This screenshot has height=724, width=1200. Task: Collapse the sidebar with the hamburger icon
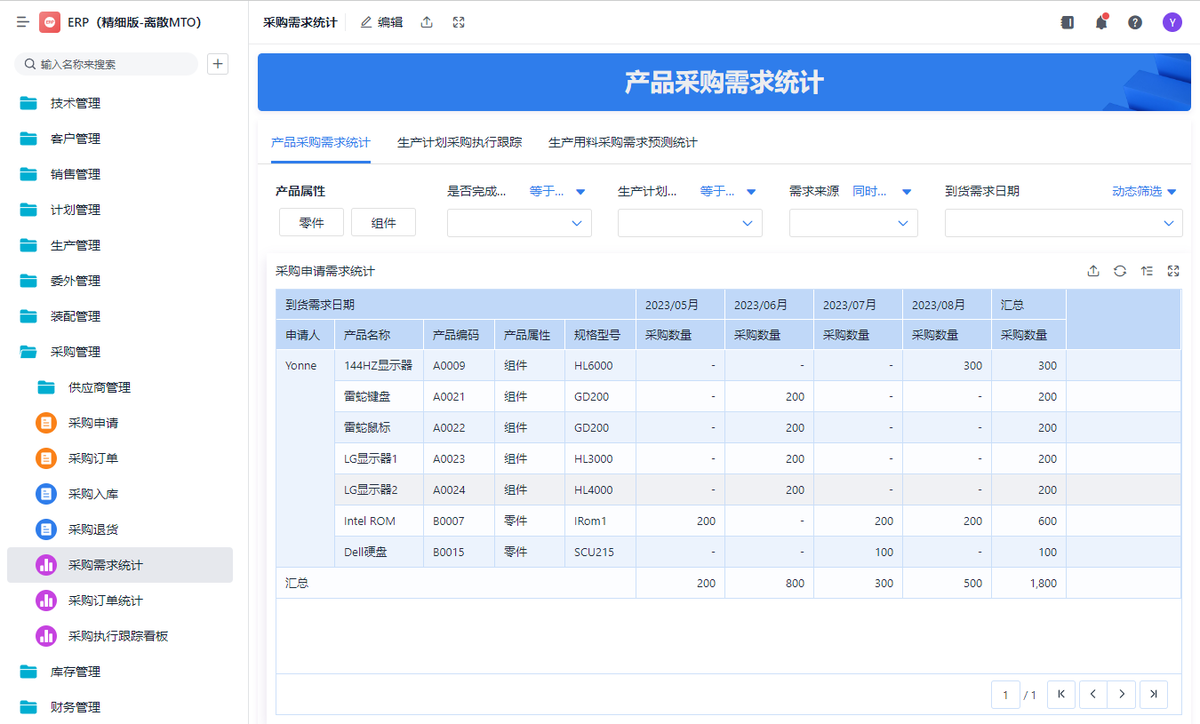22,22
